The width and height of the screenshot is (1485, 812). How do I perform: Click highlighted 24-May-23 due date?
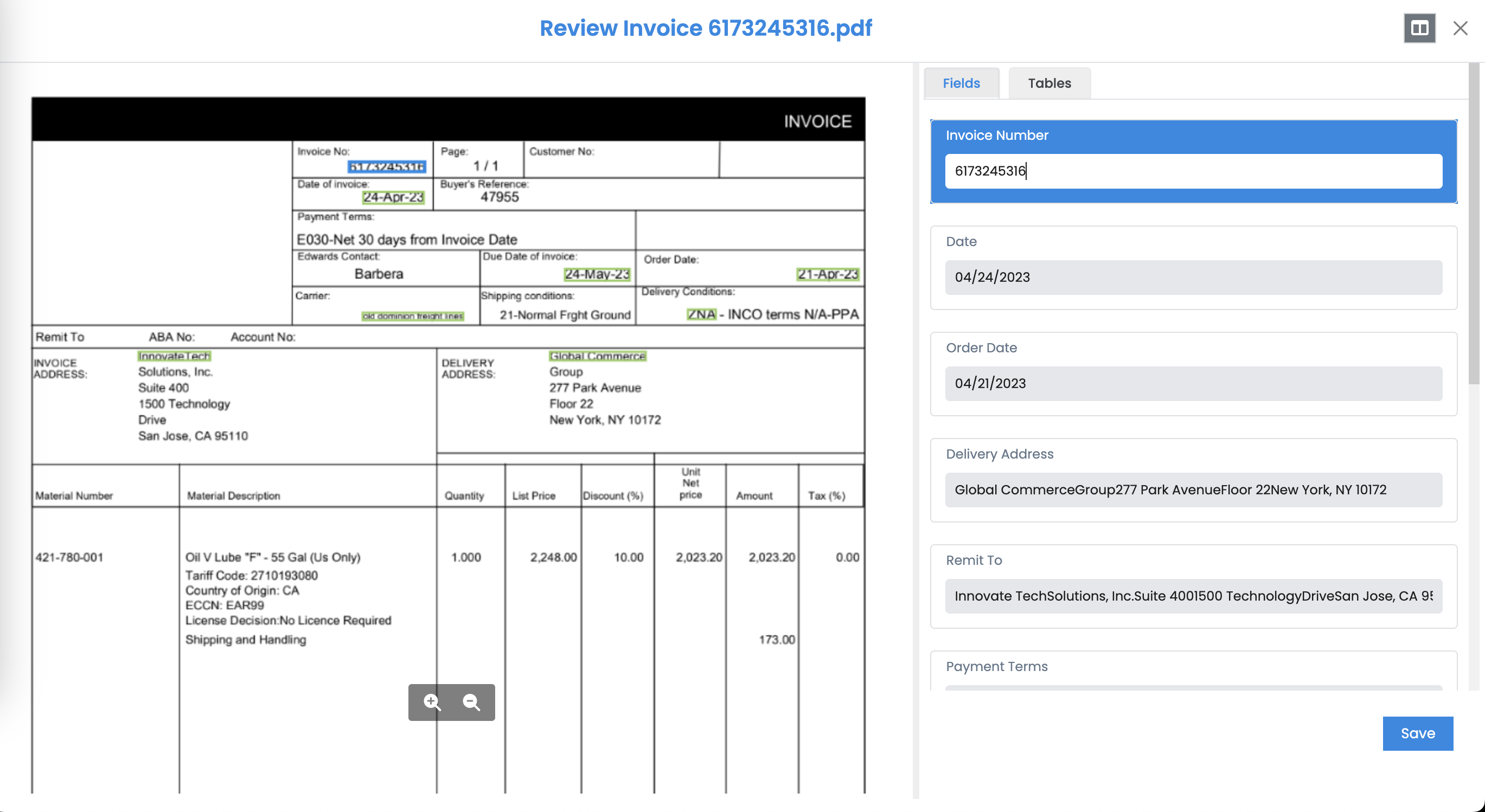coord(596,274)
